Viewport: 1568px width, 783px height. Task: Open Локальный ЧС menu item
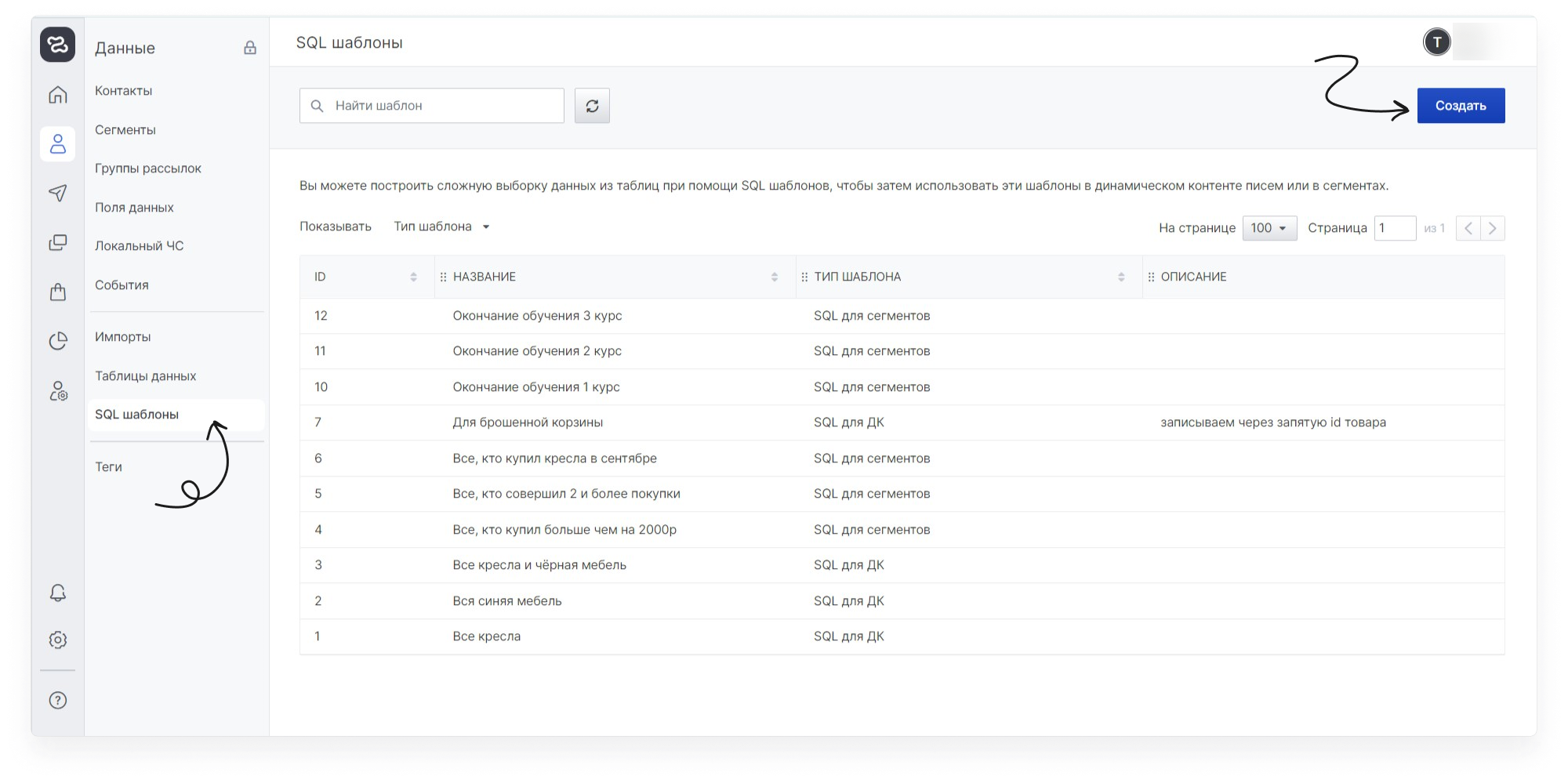[x=140, y=246]
